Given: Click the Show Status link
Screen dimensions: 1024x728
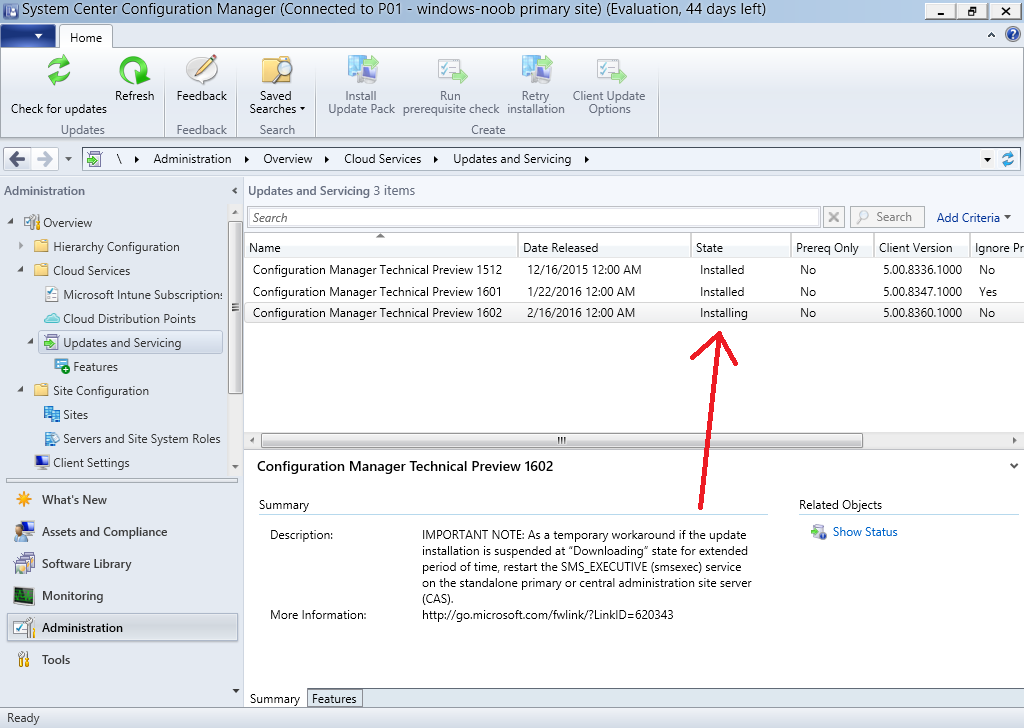Looking at the screenshot, I should coord(865,532).
